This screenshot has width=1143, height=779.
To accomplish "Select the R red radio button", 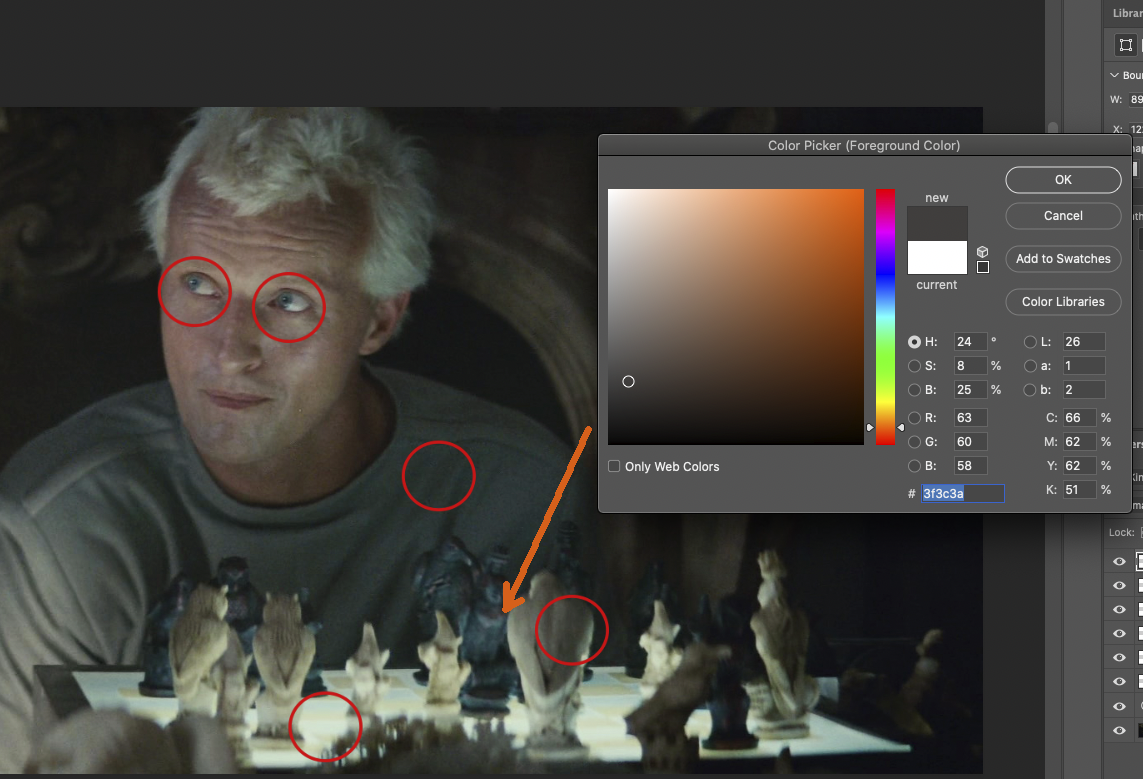I will 914,418.
